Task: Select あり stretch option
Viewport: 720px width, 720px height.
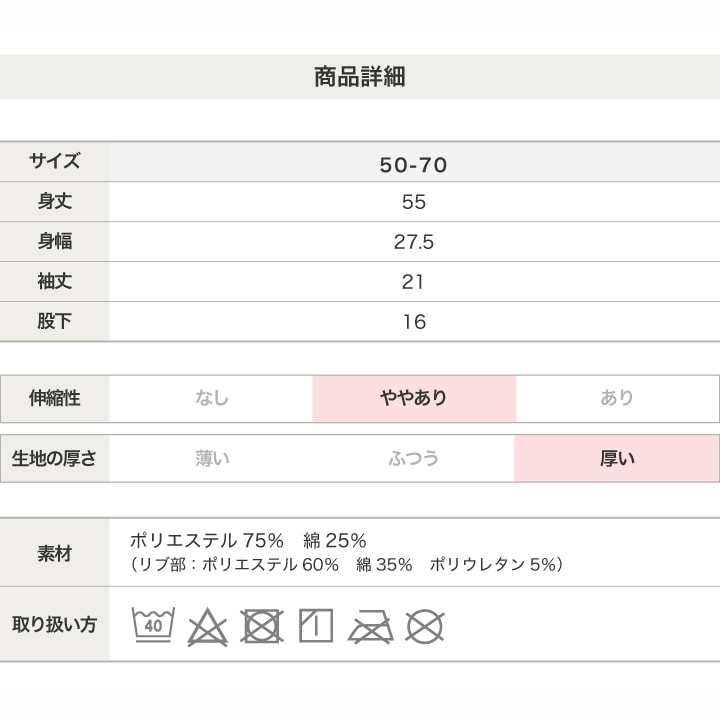Action: coord(617,398)
